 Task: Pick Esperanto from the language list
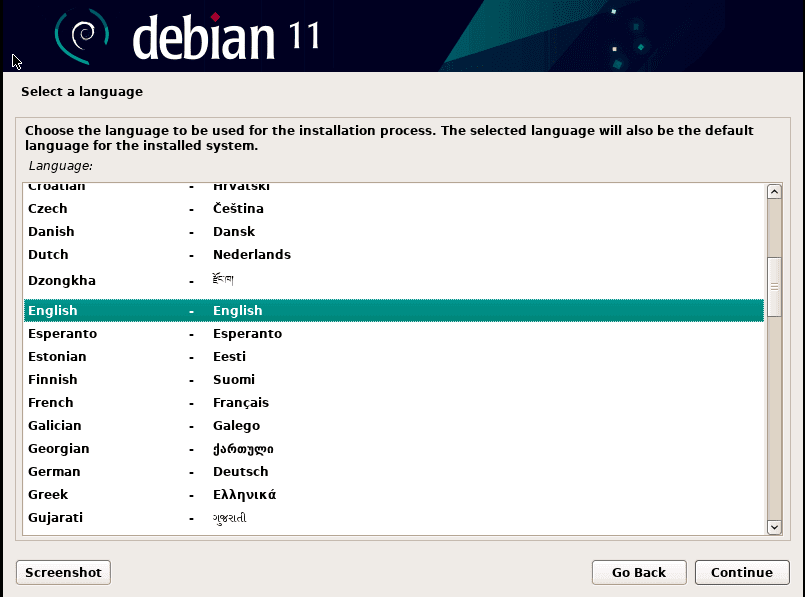(394, 334)
